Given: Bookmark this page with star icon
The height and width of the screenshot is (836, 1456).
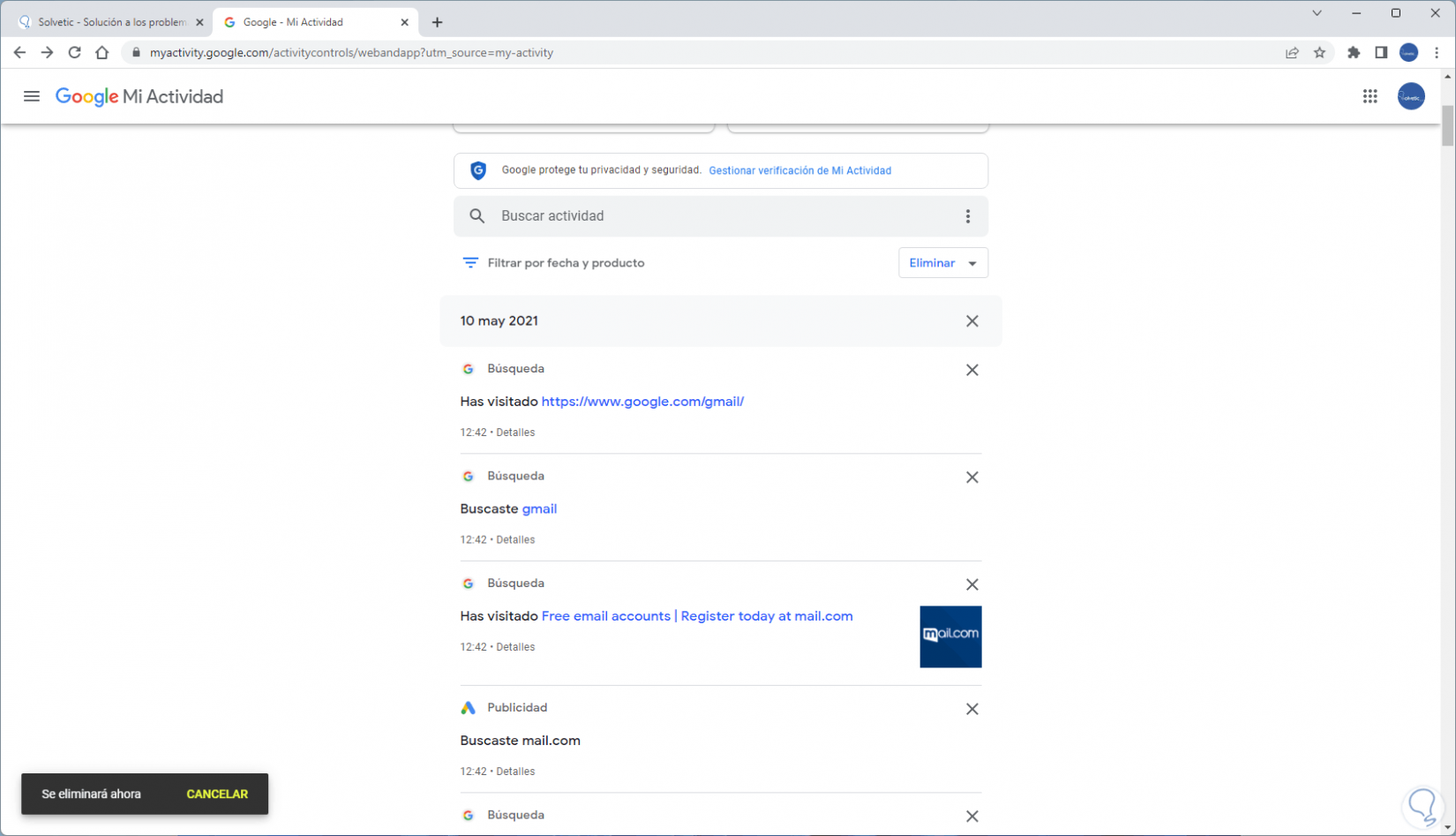Looking at the screenshot, I should tap(1319, 53).
